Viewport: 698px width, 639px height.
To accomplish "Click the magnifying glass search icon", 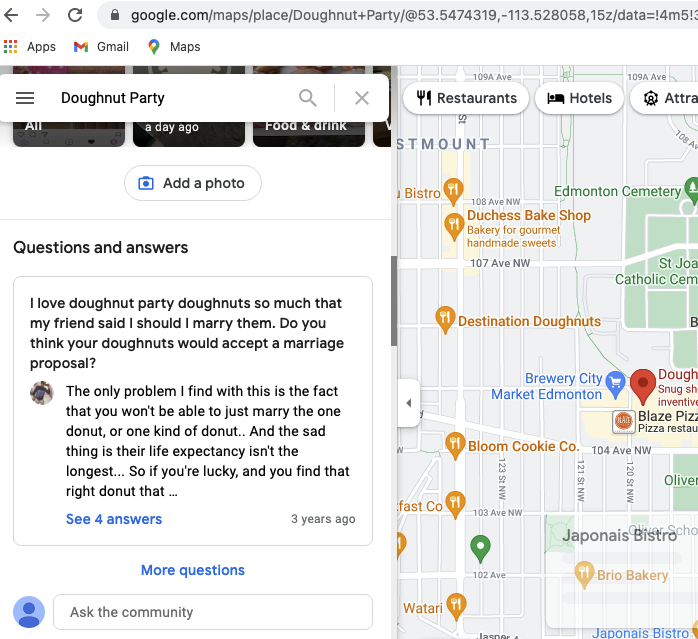I will (x=308, y=98).
